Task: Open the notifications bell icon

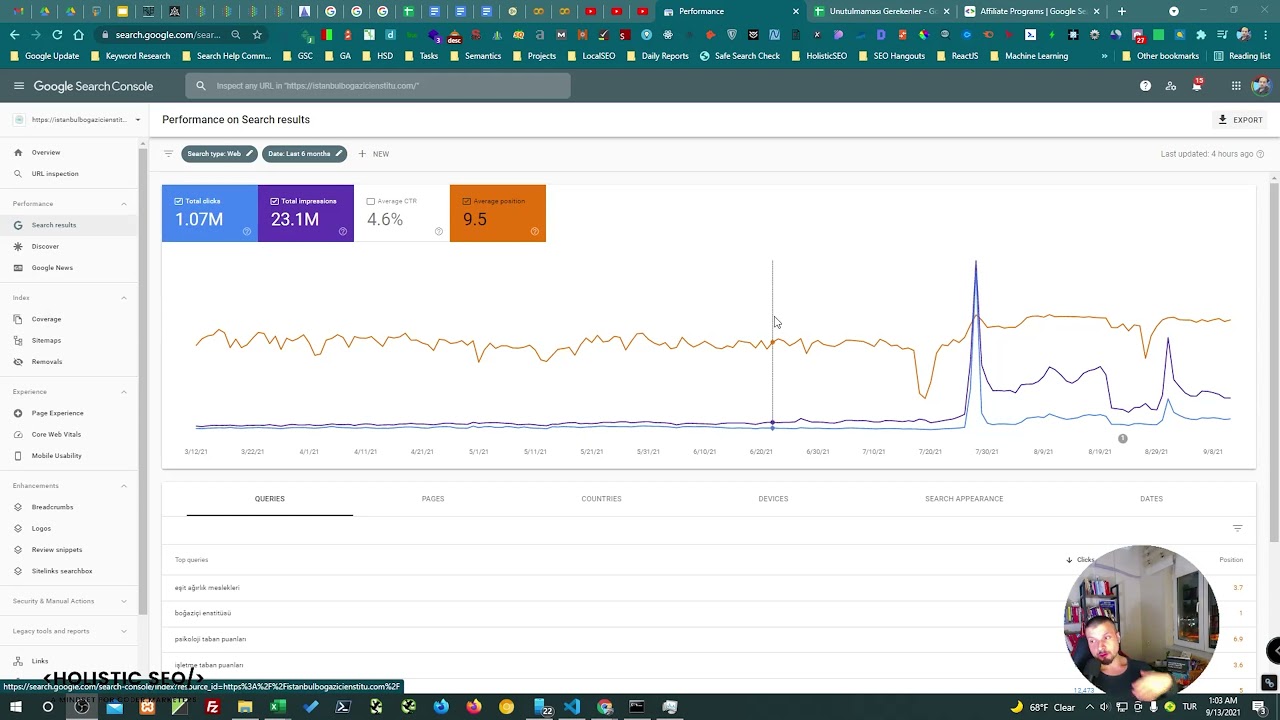Action: point(1196,86)
